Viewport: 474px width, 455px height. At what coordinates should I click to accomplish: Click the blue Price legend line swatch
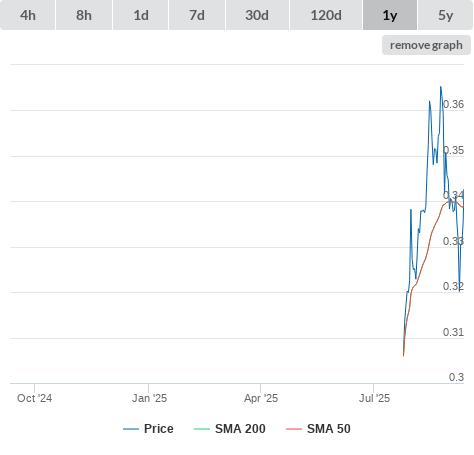(x=131, y=429)
